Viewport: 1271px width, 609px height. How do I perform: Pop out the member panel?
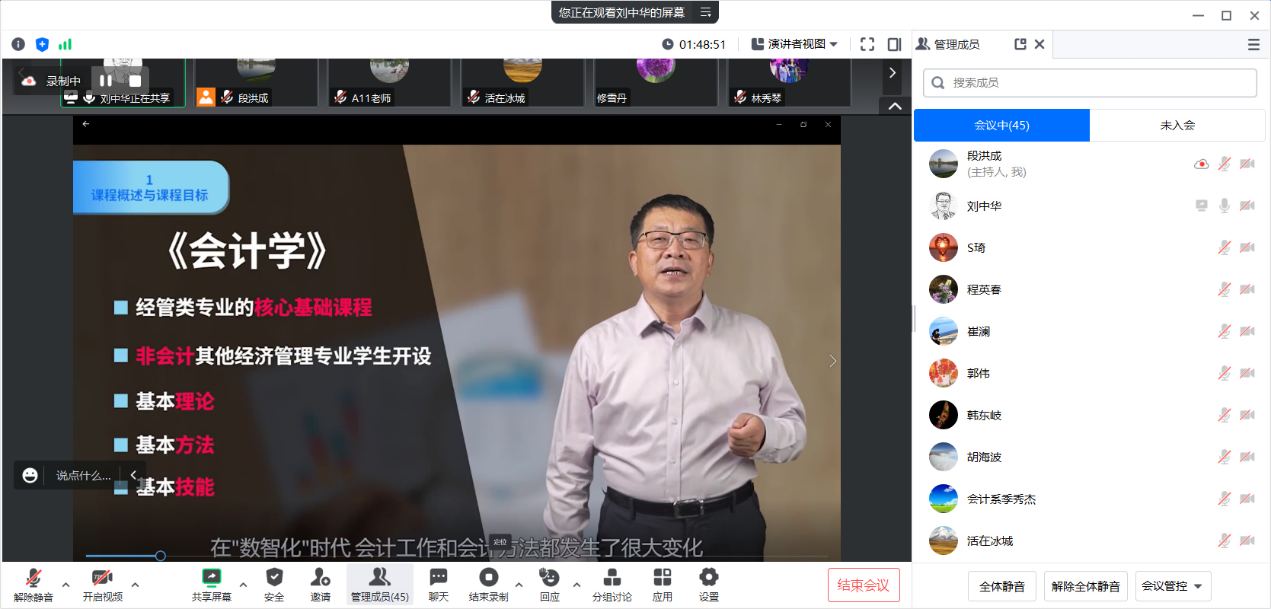pos(1020,44)
